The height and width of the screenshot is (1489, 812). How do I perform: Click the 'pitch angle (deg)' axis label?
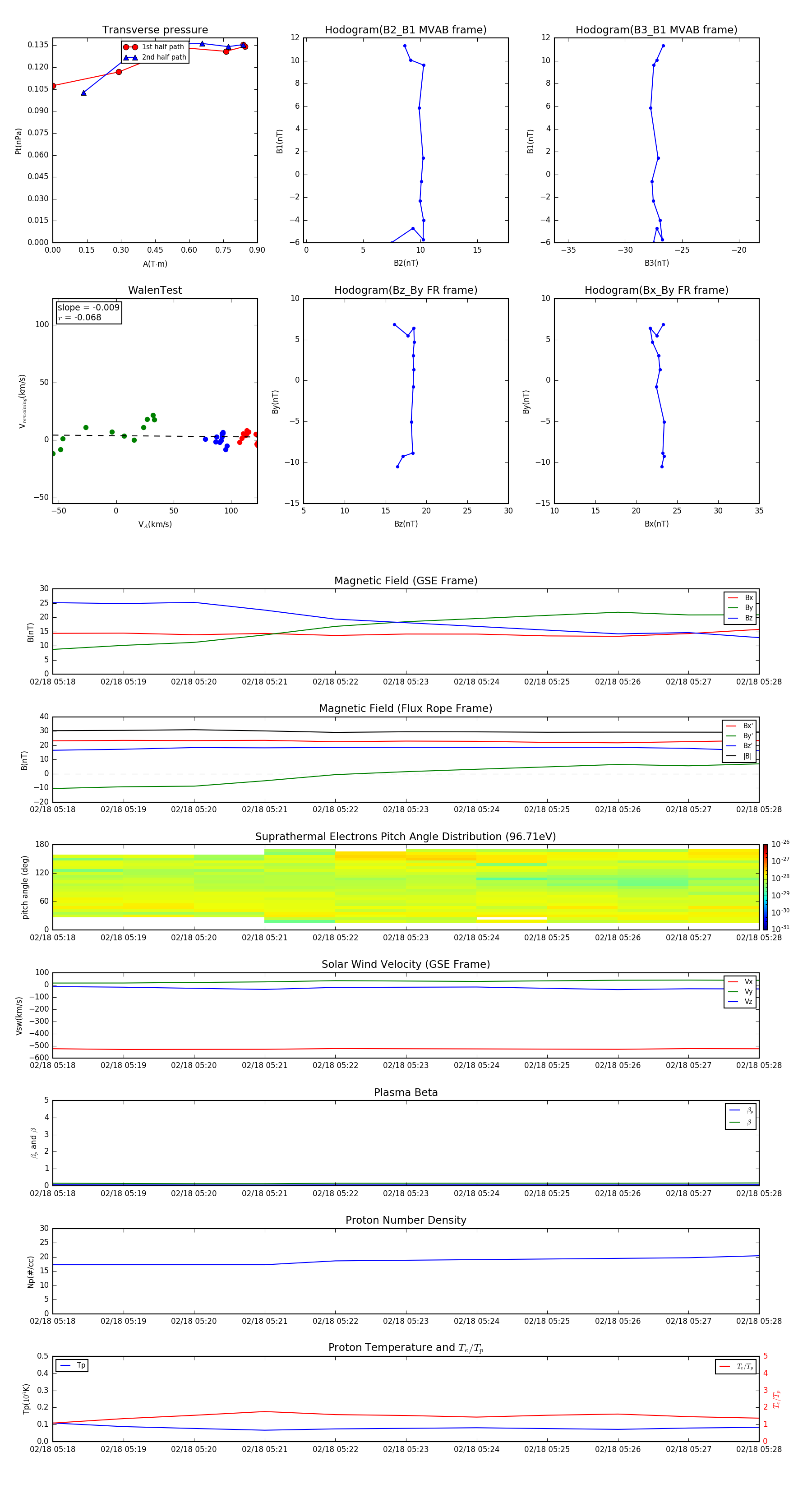pos(25,887)
